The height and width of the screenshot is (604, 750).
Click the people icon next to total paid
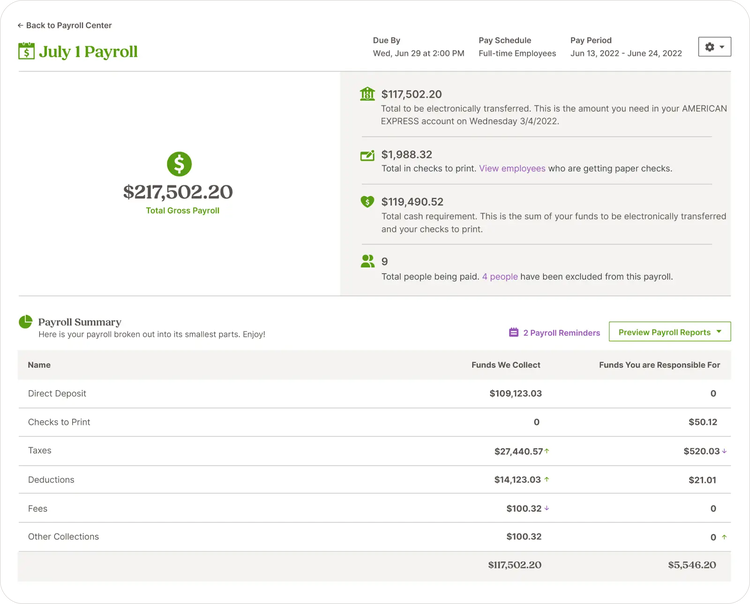367,261
